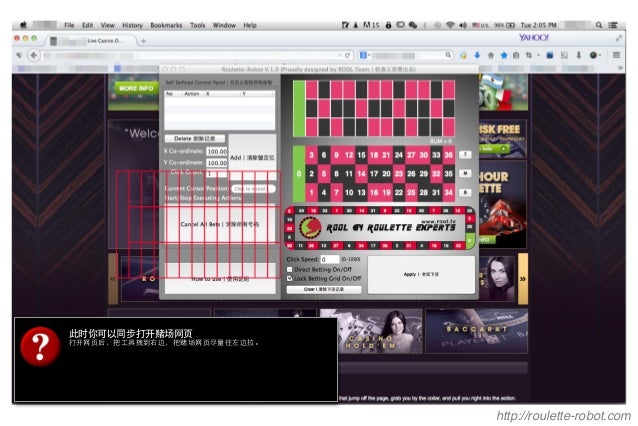
Task: Select number 1 on betting grid
Action: pyautogui.click(x=311, y=192)
